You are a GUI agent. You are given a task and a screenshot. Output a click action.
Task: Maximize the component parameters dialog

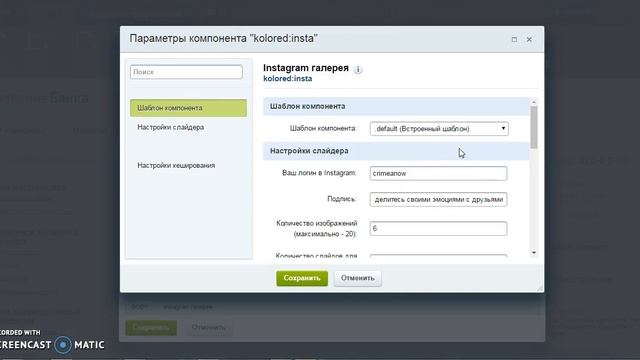click(514, 40)
